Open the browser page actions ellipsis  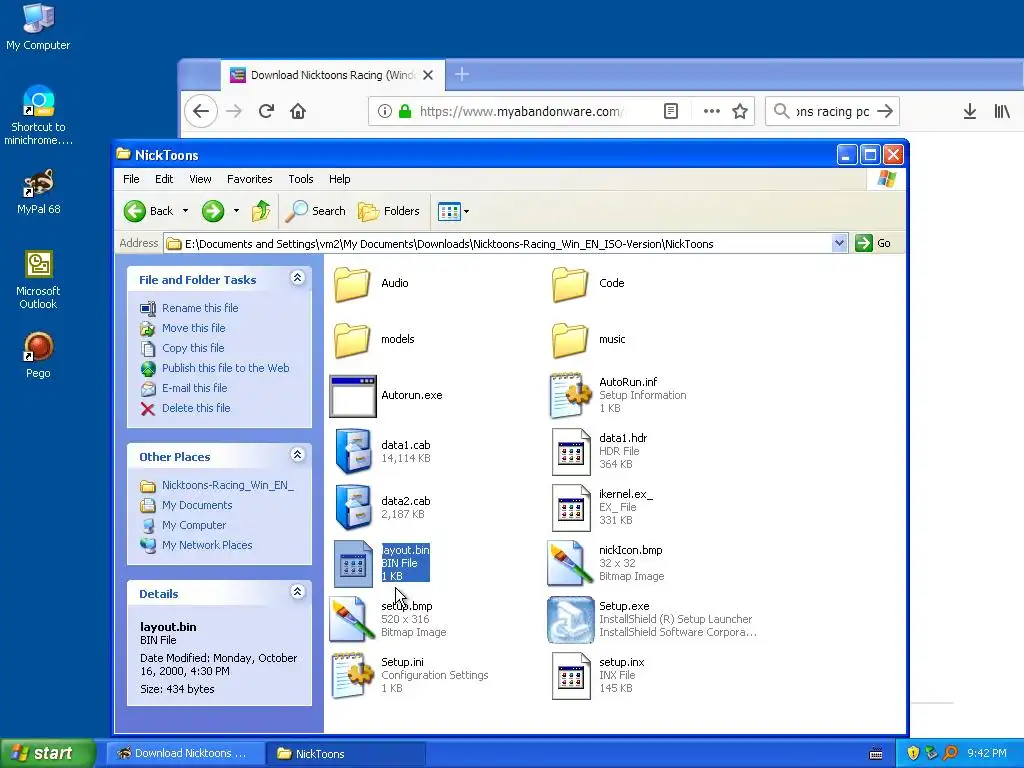(712, 111)
